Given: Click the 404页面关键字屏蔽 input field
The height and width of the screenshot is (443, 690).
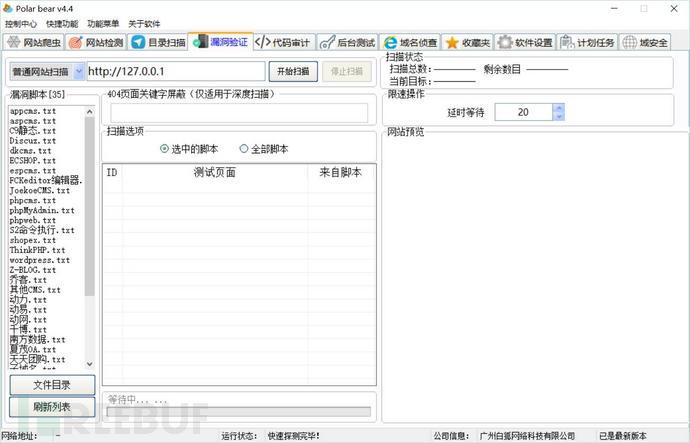Looking at the screenshot, I should point(239,113).
